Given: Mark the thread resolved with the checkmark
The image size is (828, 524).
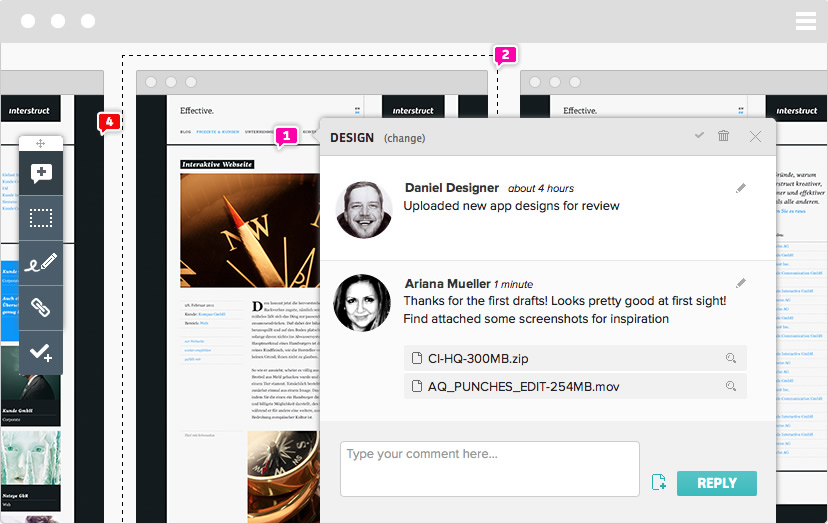Looking at the screenshot, I should click(x=699, y=135).
